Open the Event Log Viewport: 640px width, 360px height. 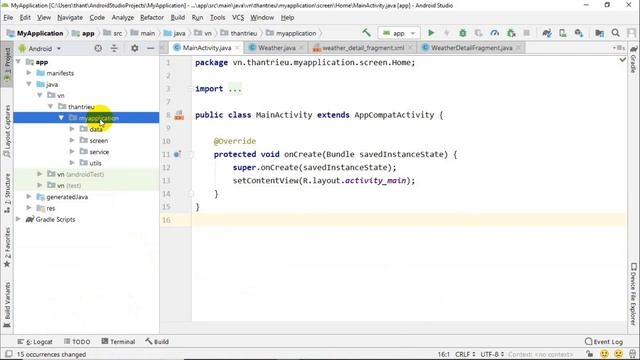pos(604,342)
